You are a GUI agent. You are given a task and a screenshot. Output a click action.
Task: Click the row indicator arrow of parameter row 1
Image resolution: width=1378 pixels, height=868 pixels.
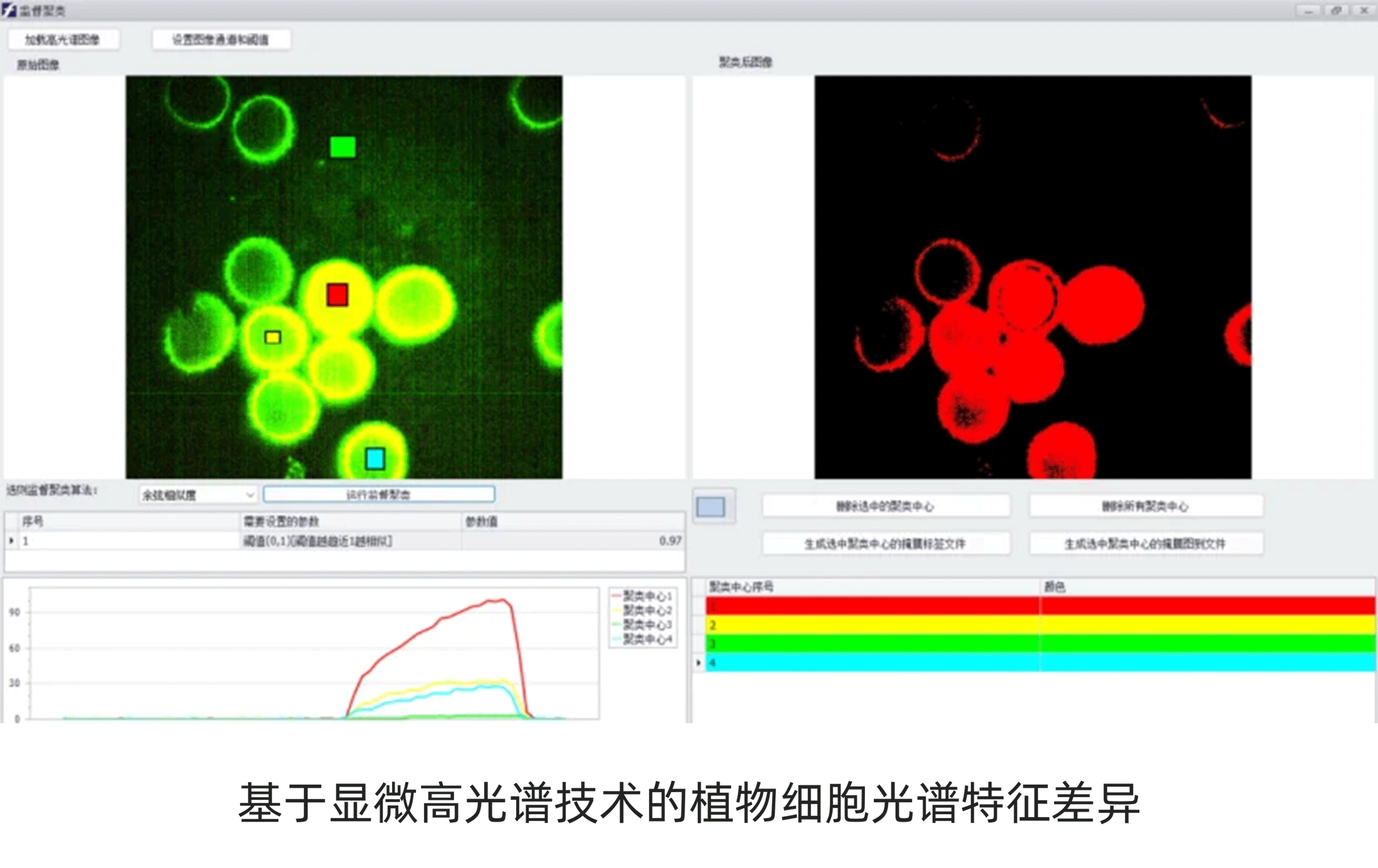[x=11, y=540]
